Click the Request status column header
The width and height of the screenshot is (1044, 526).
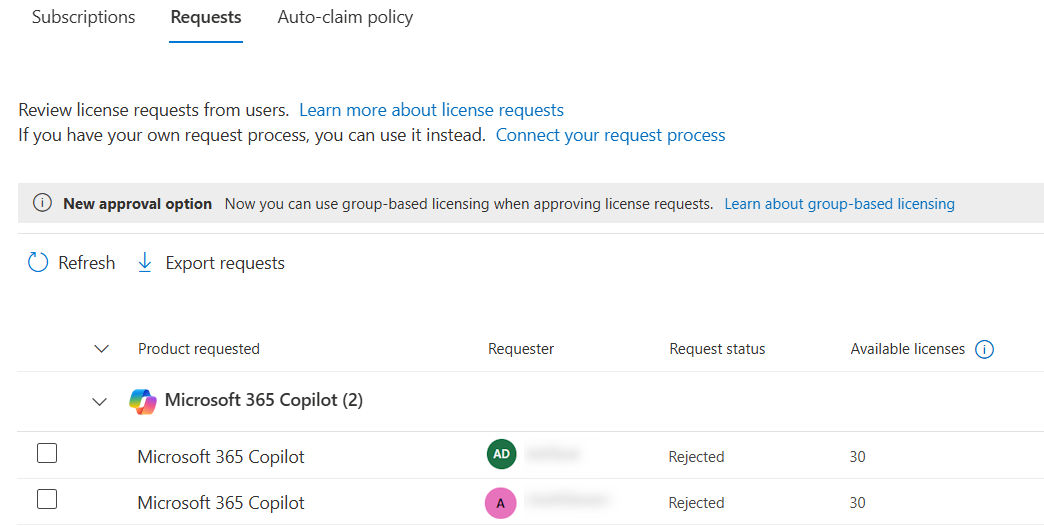pos(717,349)
